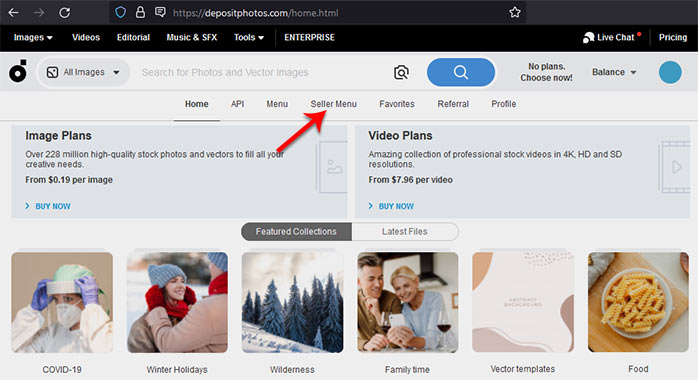Select the Menu tab

pos(277,104)
